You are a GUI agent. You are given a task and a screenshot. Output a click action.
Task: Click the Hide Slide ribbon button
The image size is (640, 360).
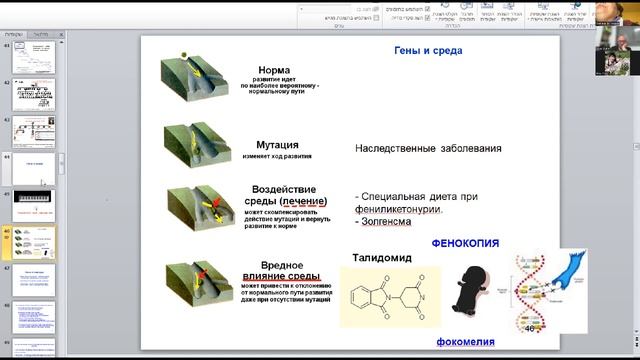coord(487,12)
